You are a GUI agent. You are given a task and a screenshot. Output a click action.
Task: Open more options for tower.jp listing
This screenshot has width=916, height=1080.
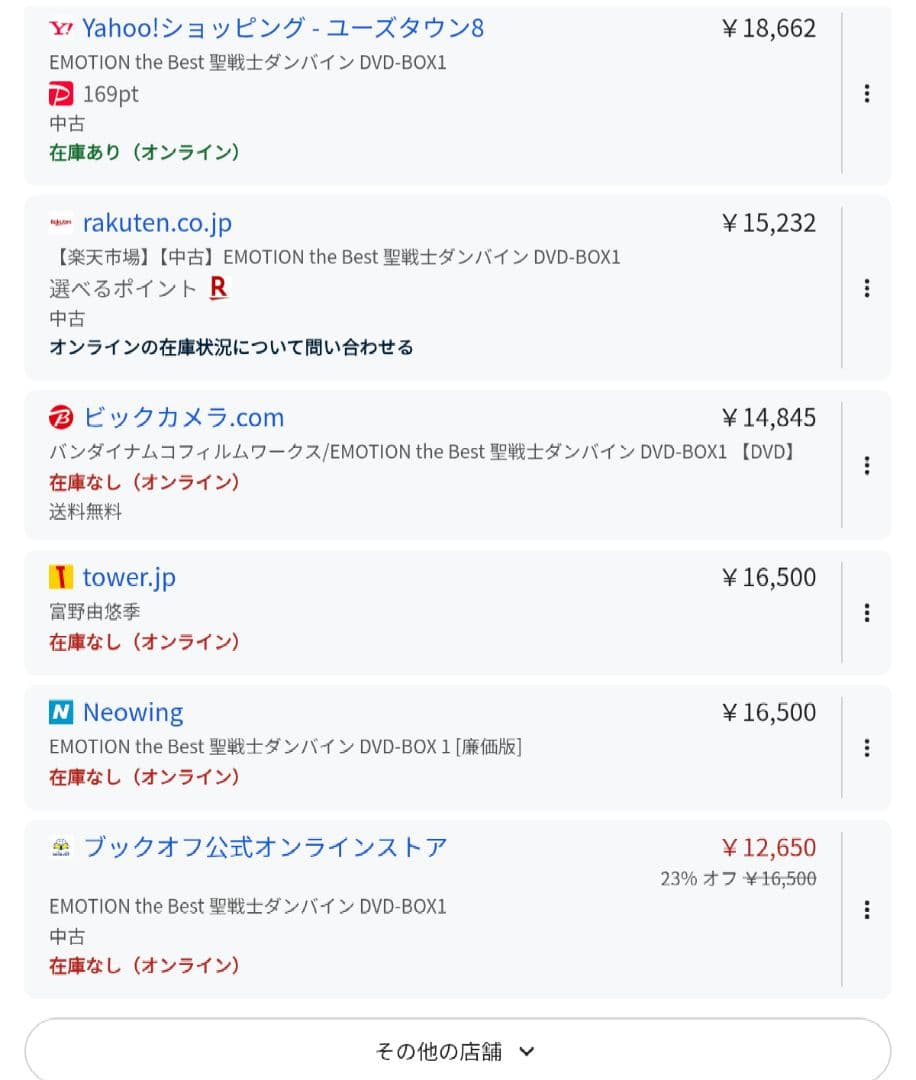pyautogui.click(x=866, y=612)
